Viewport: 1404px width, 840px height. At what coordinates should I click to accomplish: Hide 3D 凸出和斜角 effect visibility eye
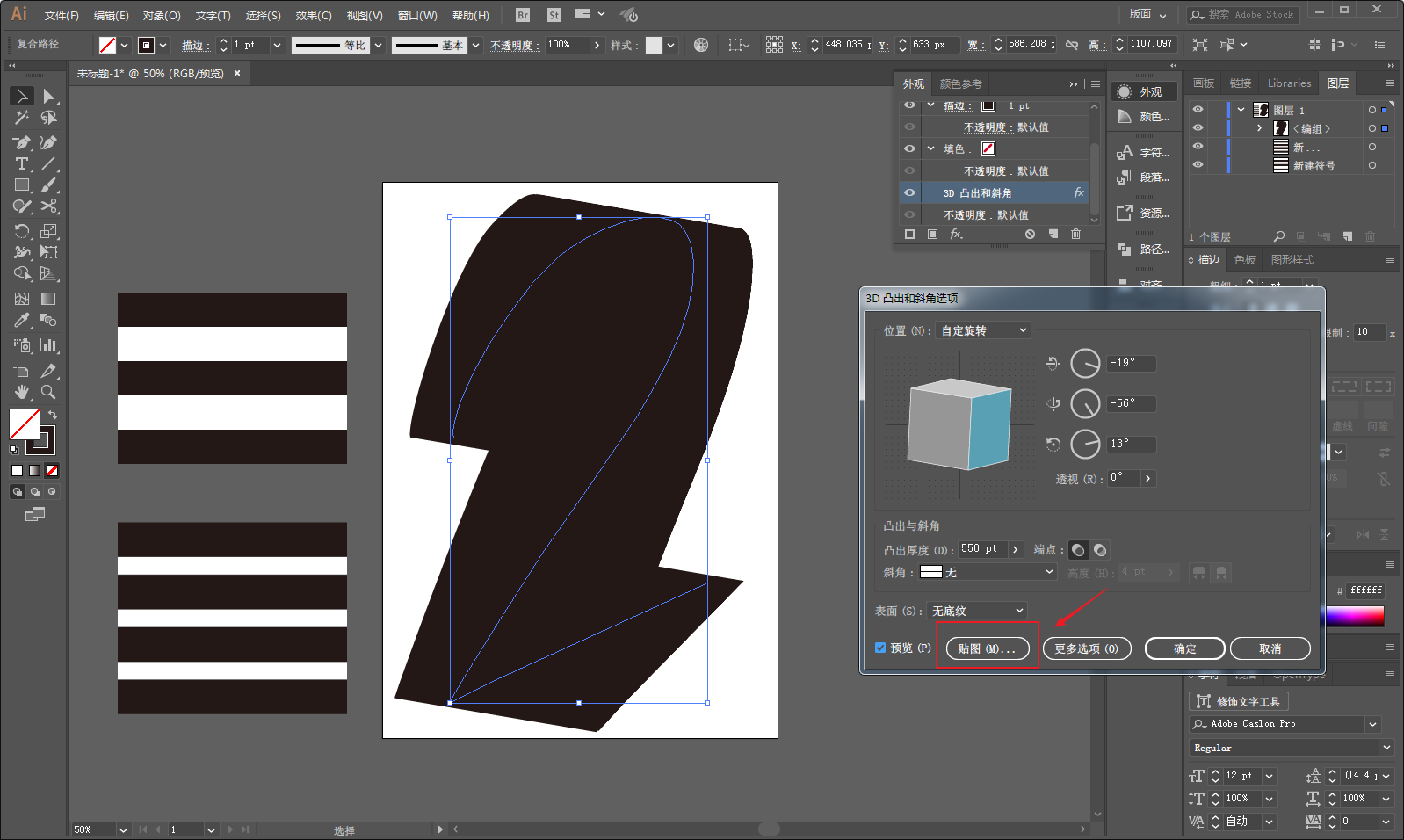(x=909, y=192)
